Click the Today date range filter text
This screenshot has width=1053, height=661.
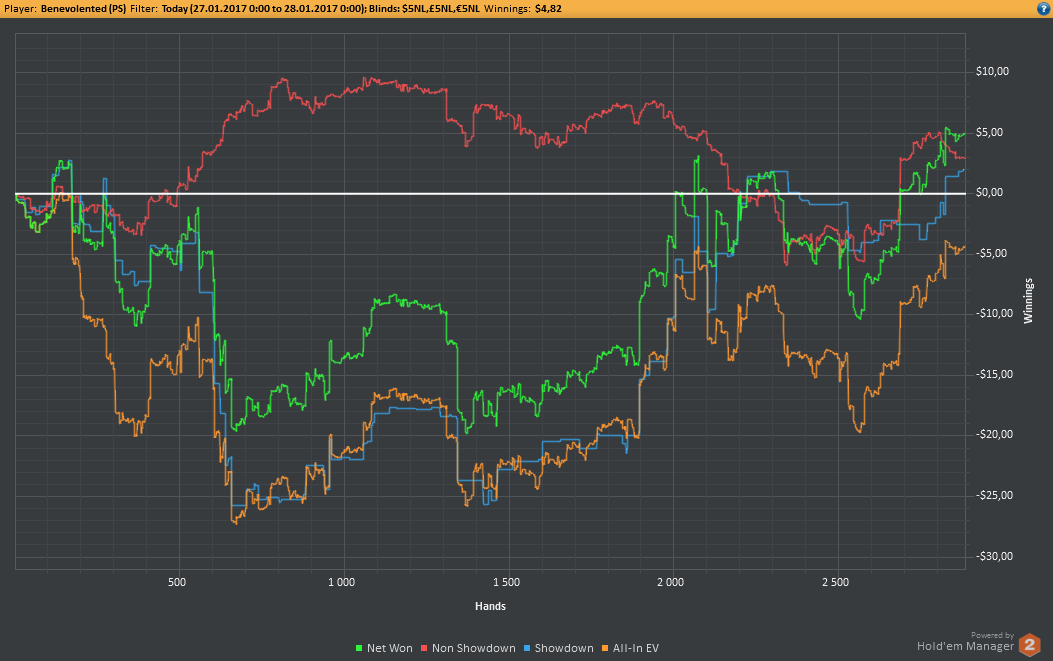pyautogui.click(x=263, y=9)
